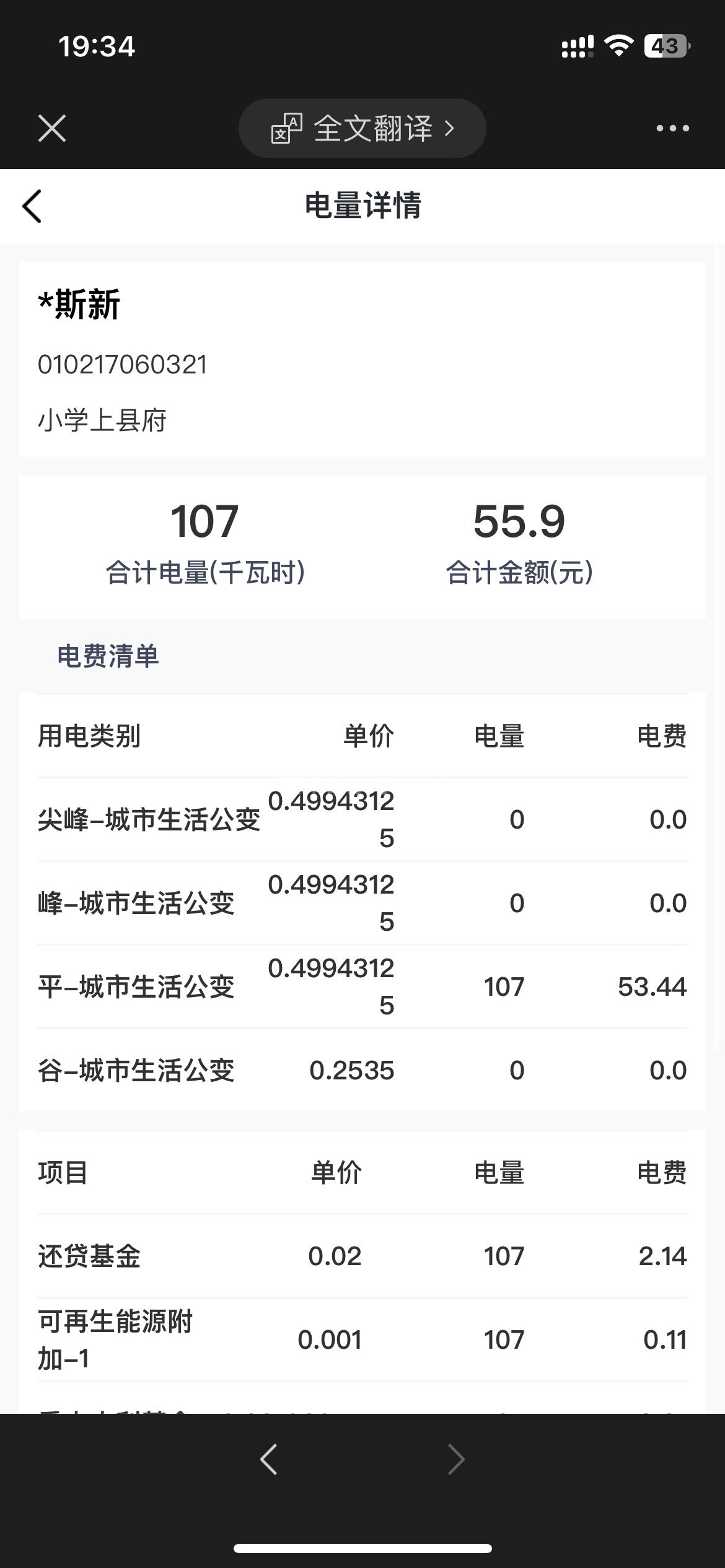Select the account number 010217060321

pos(123,365)
